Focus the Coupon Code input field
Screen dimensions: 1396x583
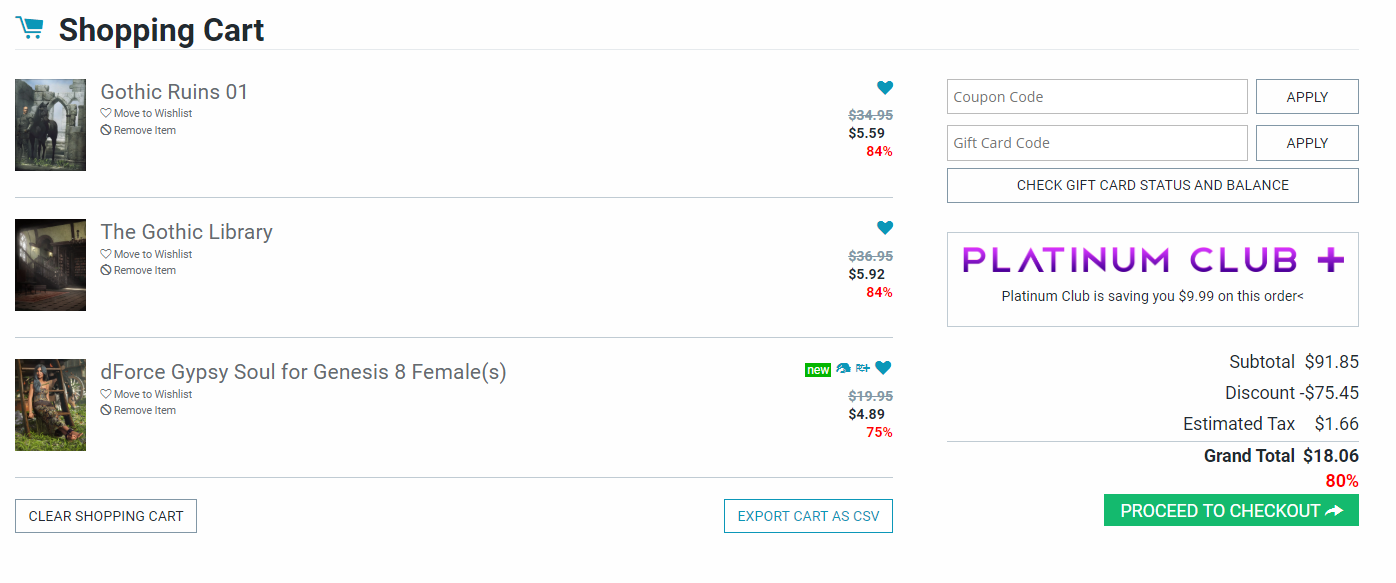click(1097, 97)
